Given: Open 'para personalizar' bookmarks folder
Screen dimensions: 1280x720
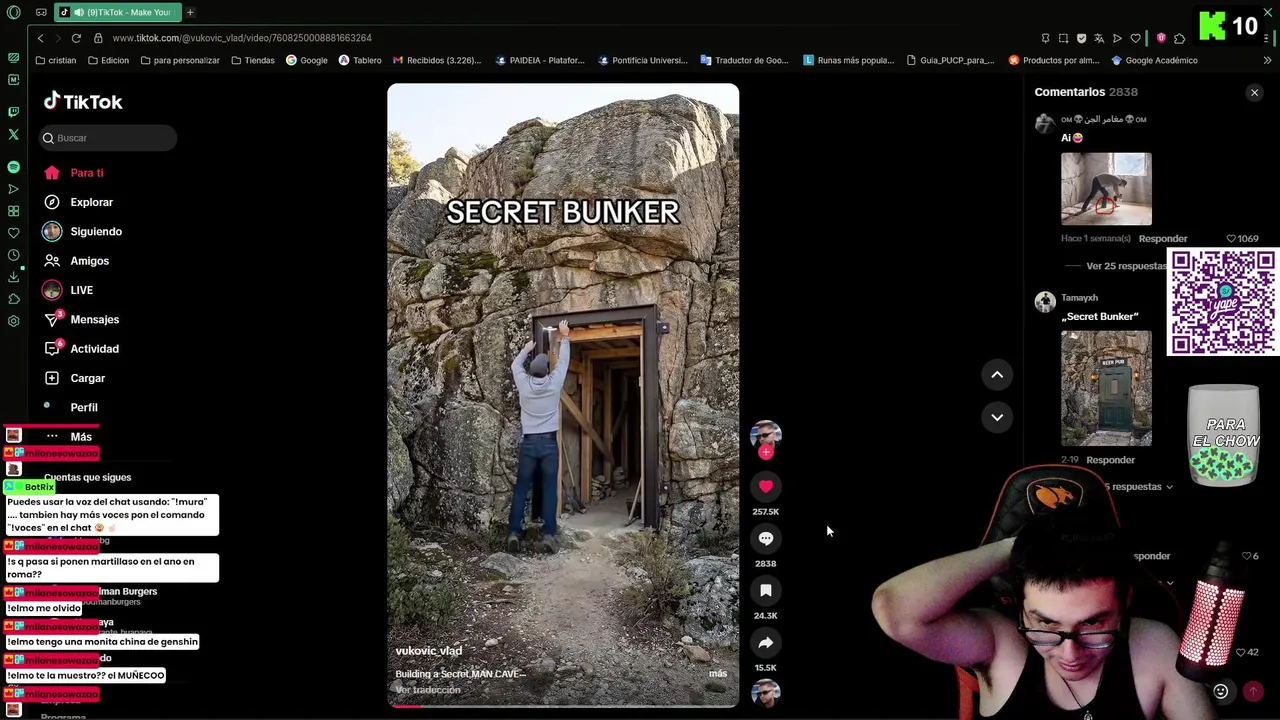Looking at the screenshot, I should [x=180, y=60].
